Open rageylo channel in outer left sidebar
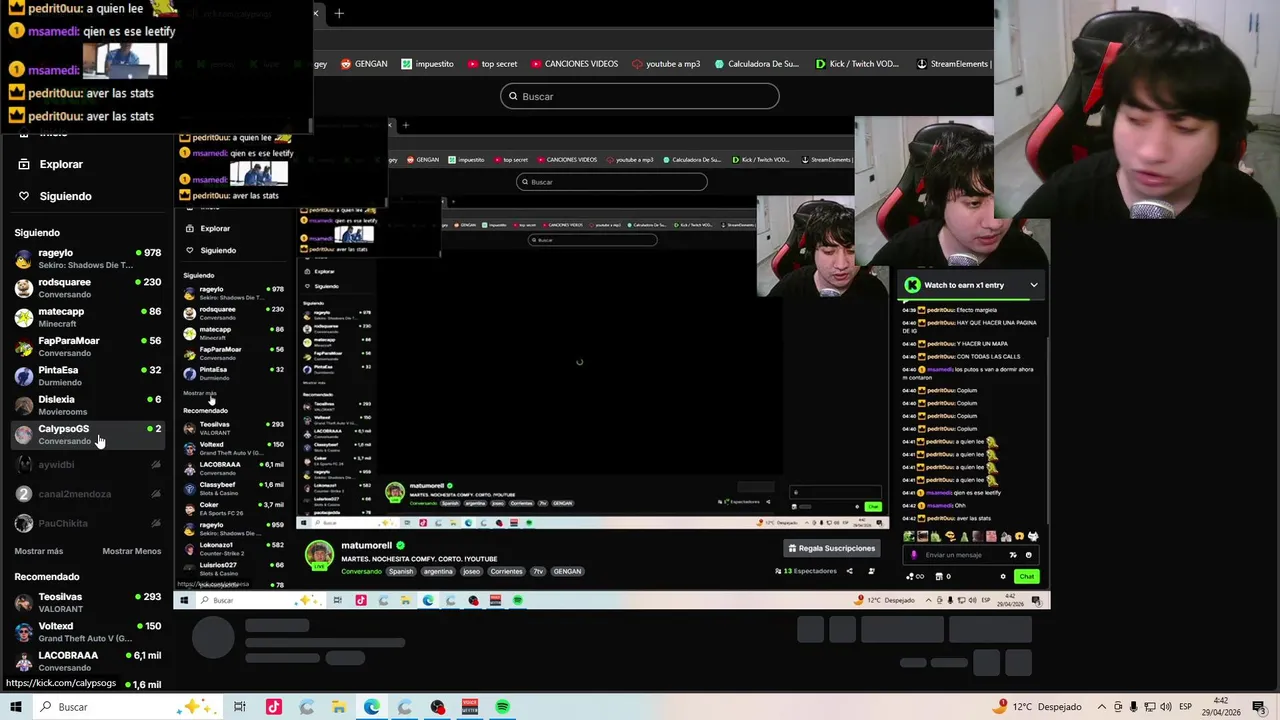The image size is (1280, 720). [88, 259]
